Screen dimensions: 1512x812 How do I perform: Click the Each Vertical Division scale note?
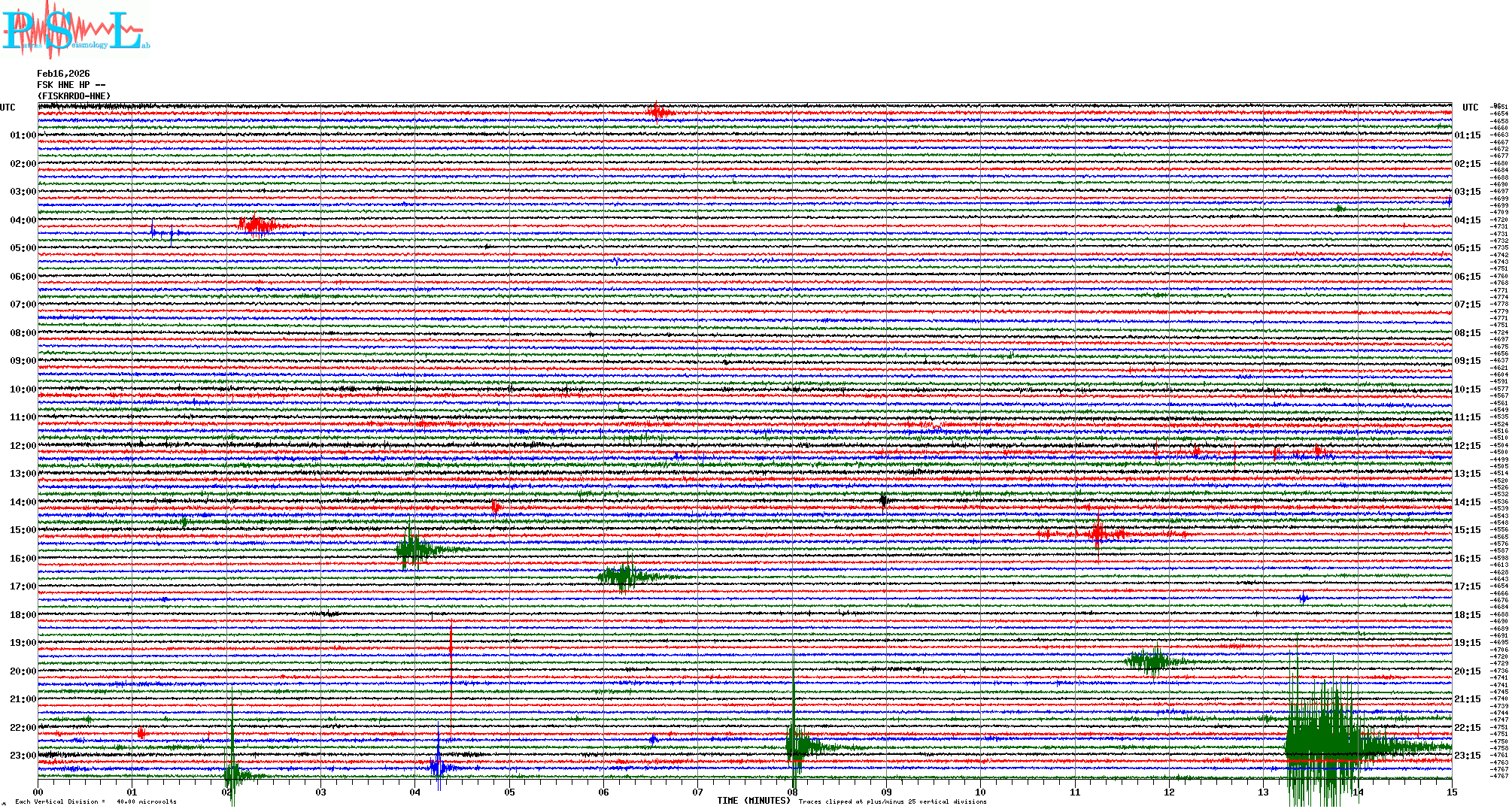click(x=96, y=801)
